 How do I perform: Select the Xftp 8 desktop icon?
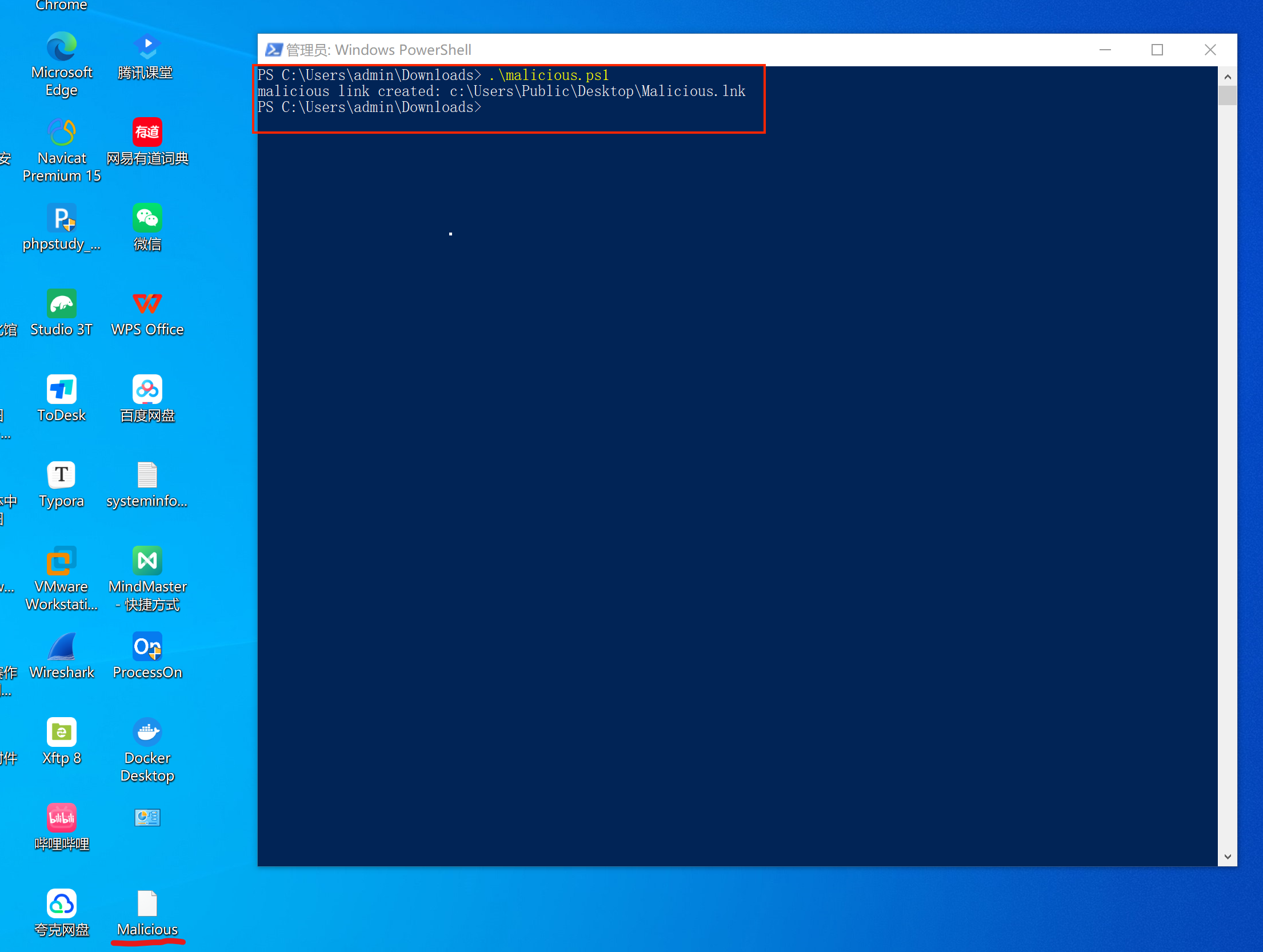pos(62,733)
